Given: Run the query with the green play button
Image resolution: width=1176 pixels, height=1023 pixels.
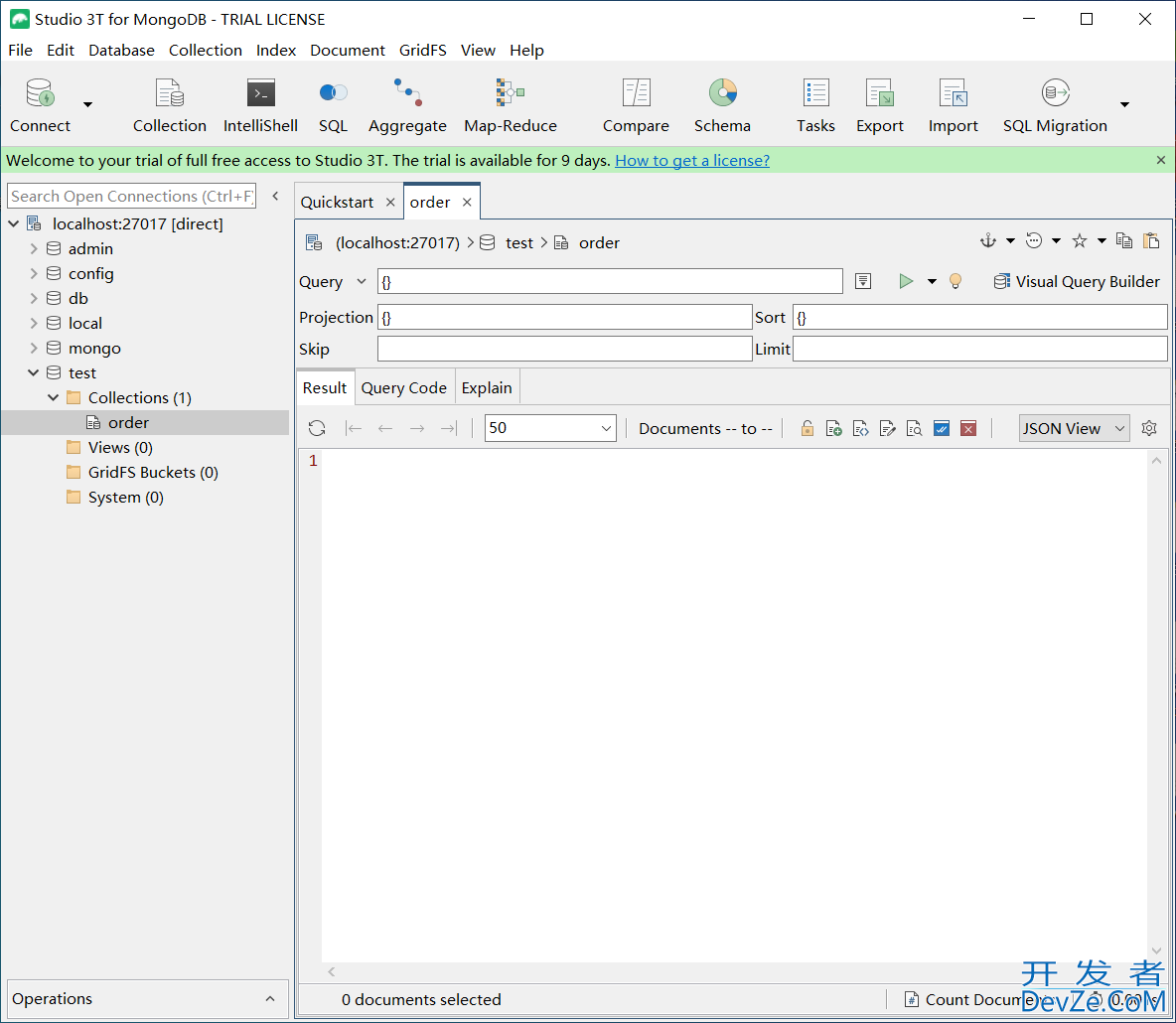Looking at the screenshot, I should 906,281.
